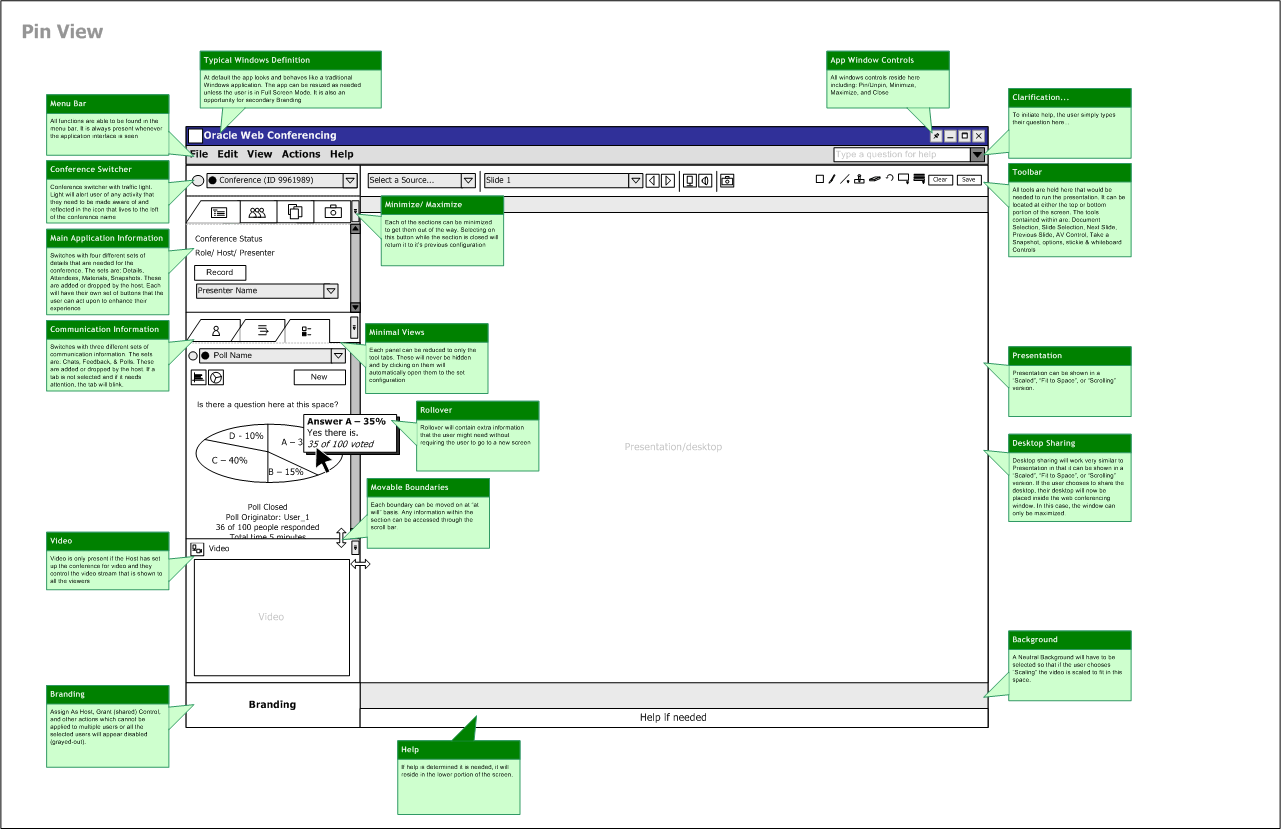Click the C – 40% pie slice
The image size is (1281, 829).
(229, 462)
